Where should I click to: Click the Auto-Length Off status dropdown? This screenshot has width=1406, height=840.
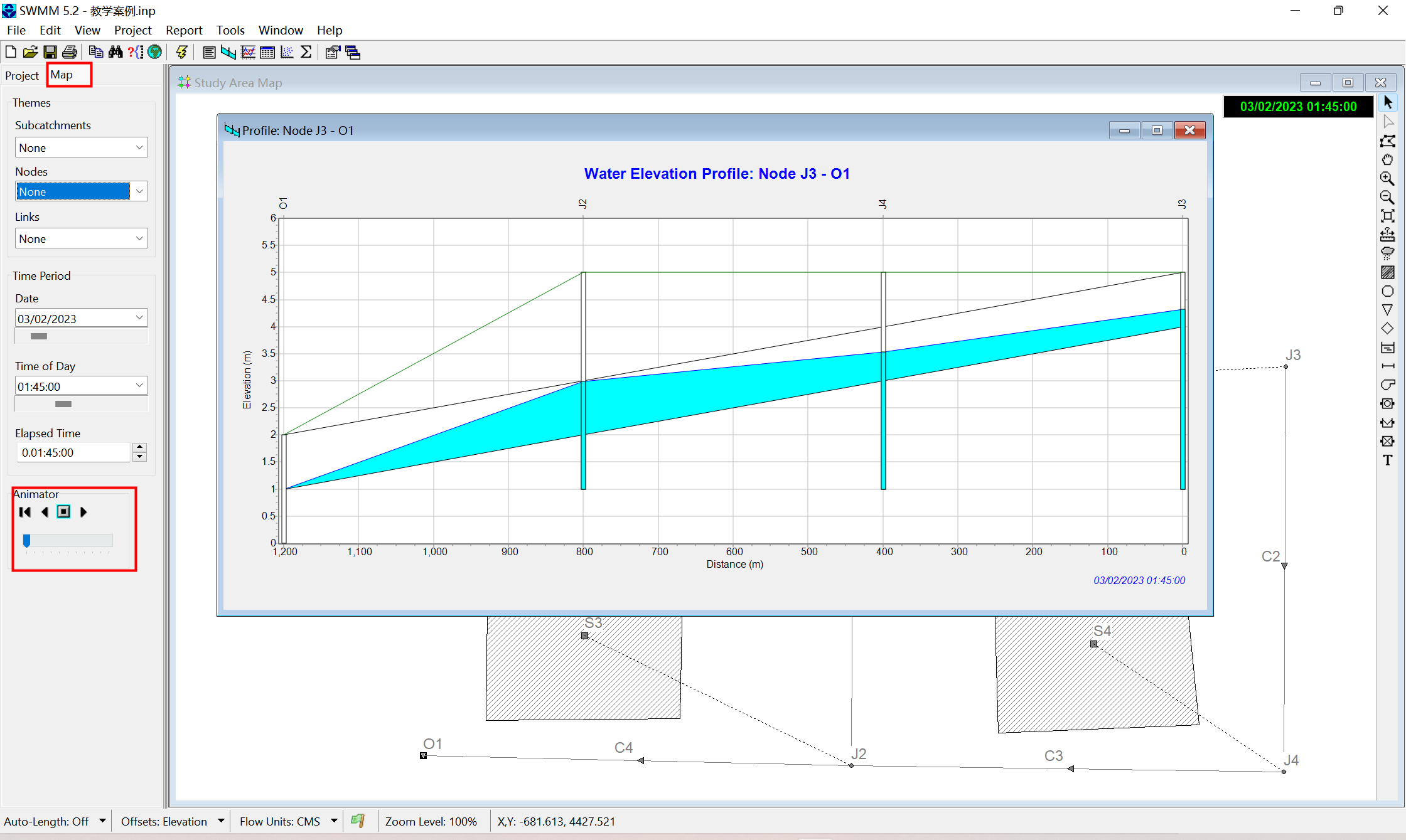tap(102, 821)
